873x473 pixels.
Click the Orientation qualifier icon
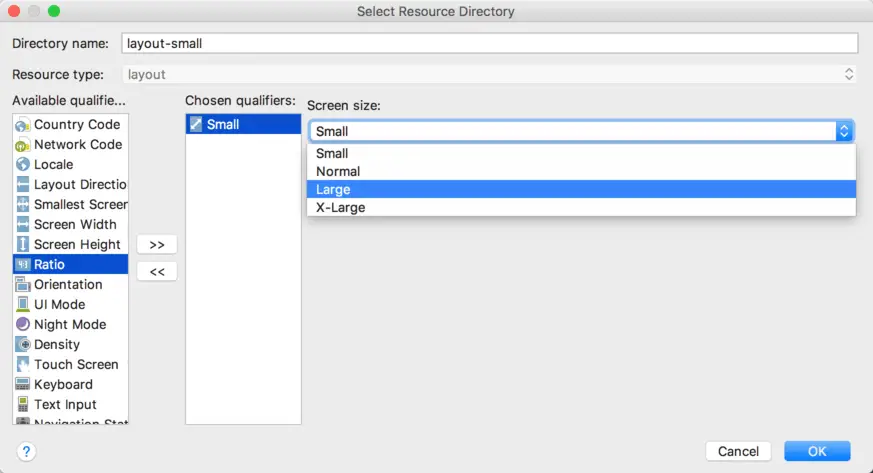click(x=23, y=285)
